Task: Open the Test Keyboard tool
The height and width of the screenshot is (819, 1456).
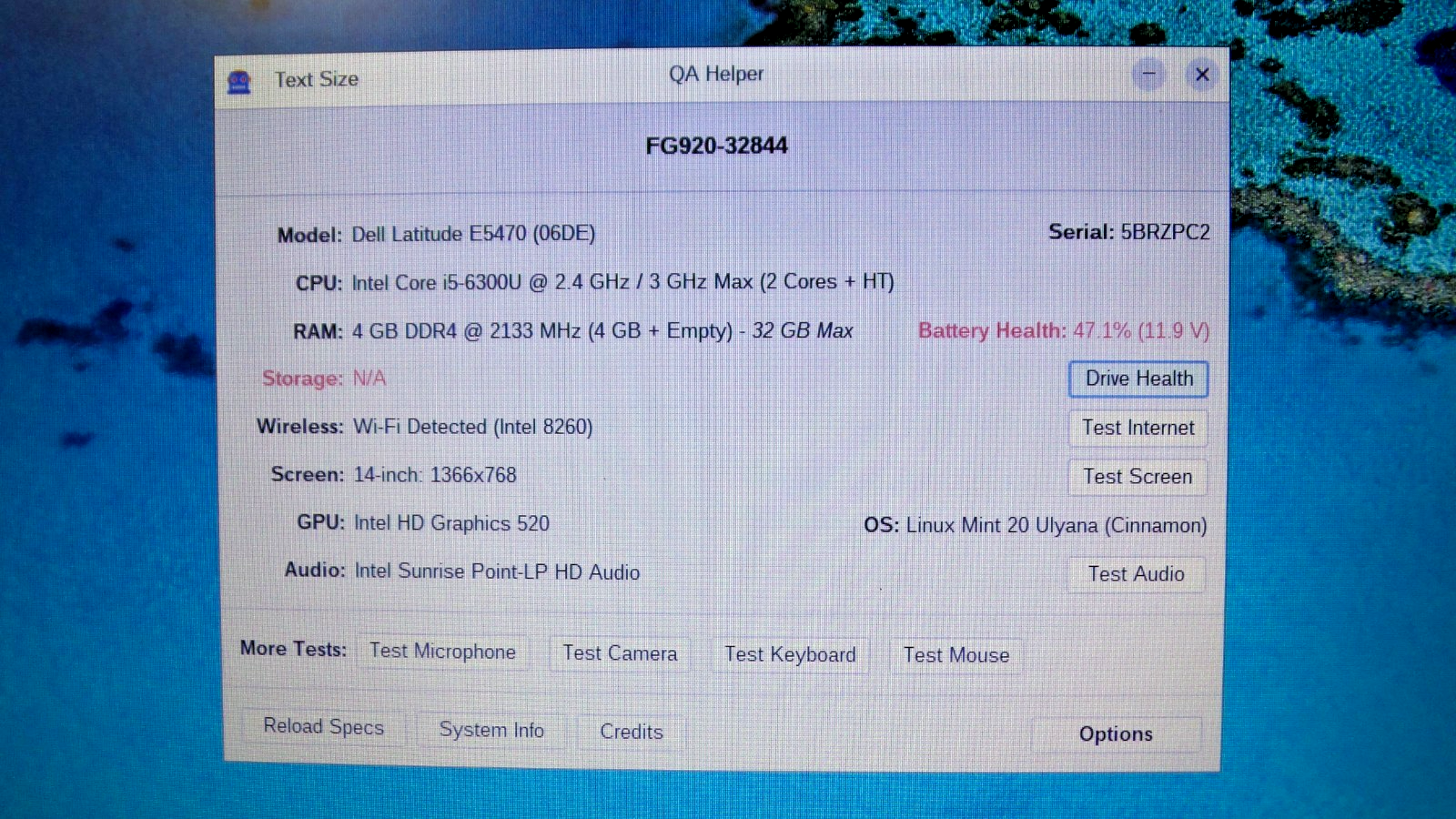Action: tap(790, 654)
